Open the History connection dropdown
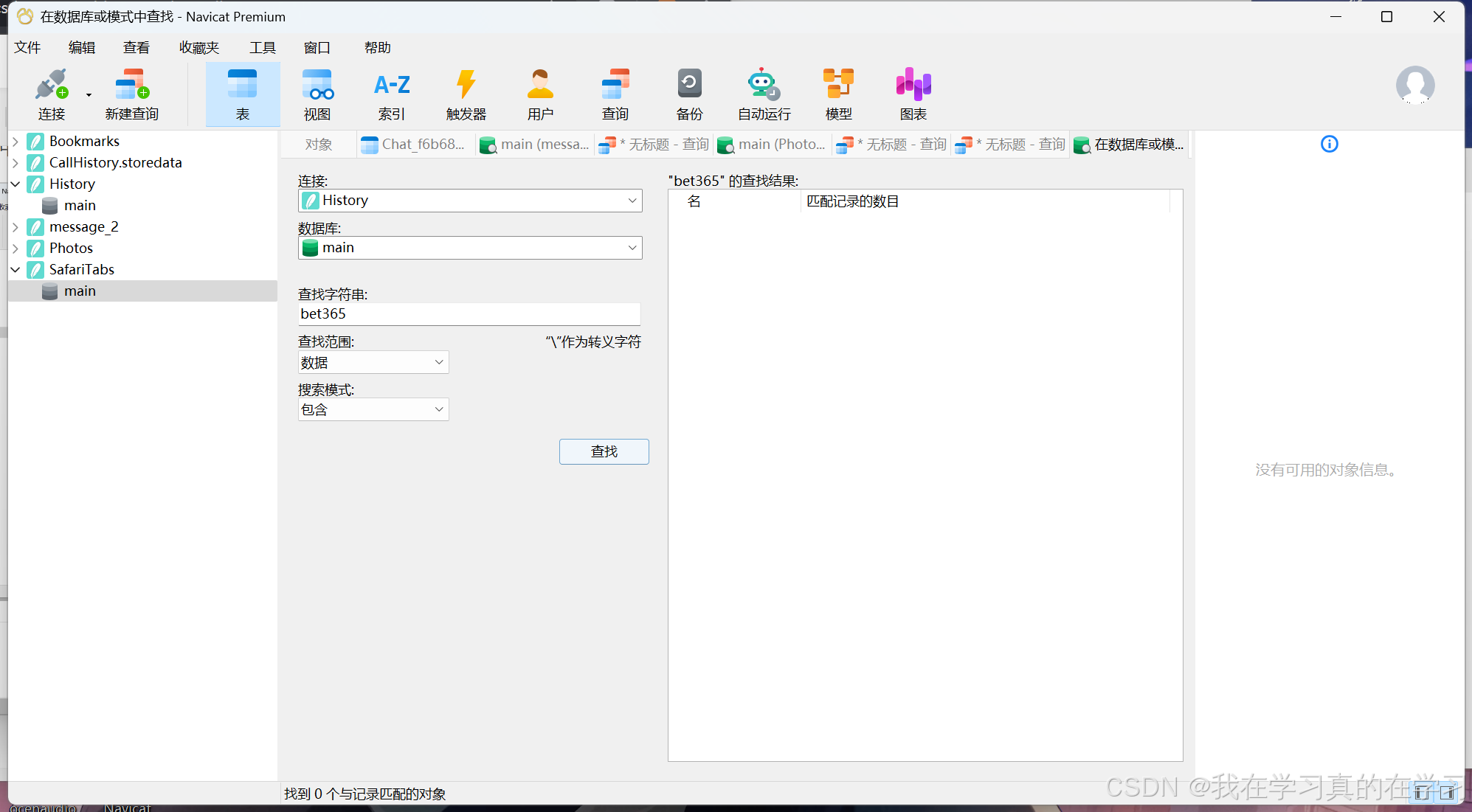Viewport: 1472px width, 812px height. pyautogui.click(x=470, y=201)
